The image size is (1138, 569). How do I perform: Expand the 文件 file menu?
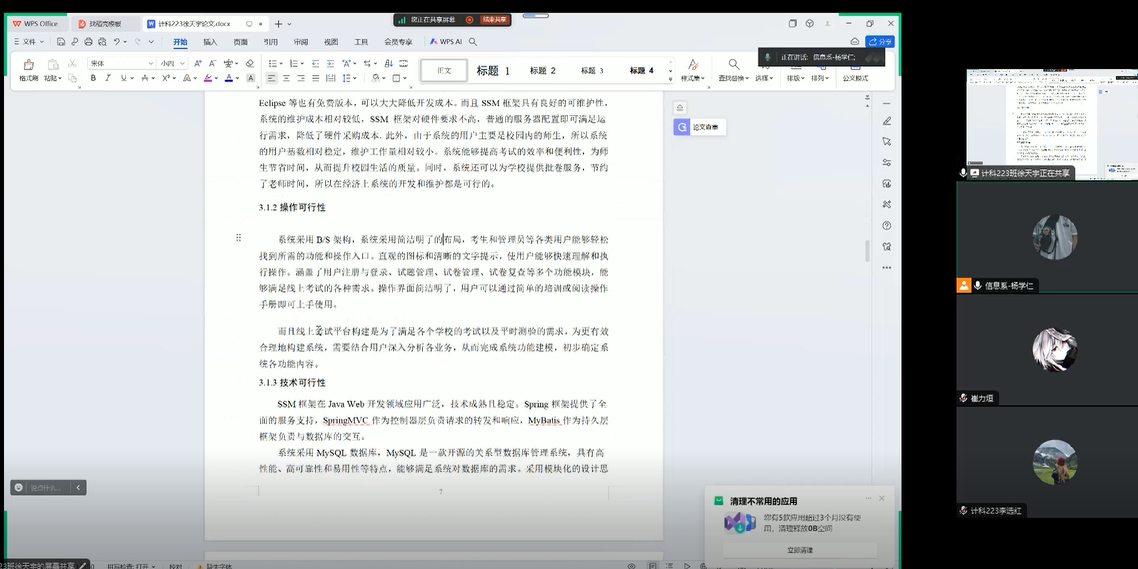(29, 42)
